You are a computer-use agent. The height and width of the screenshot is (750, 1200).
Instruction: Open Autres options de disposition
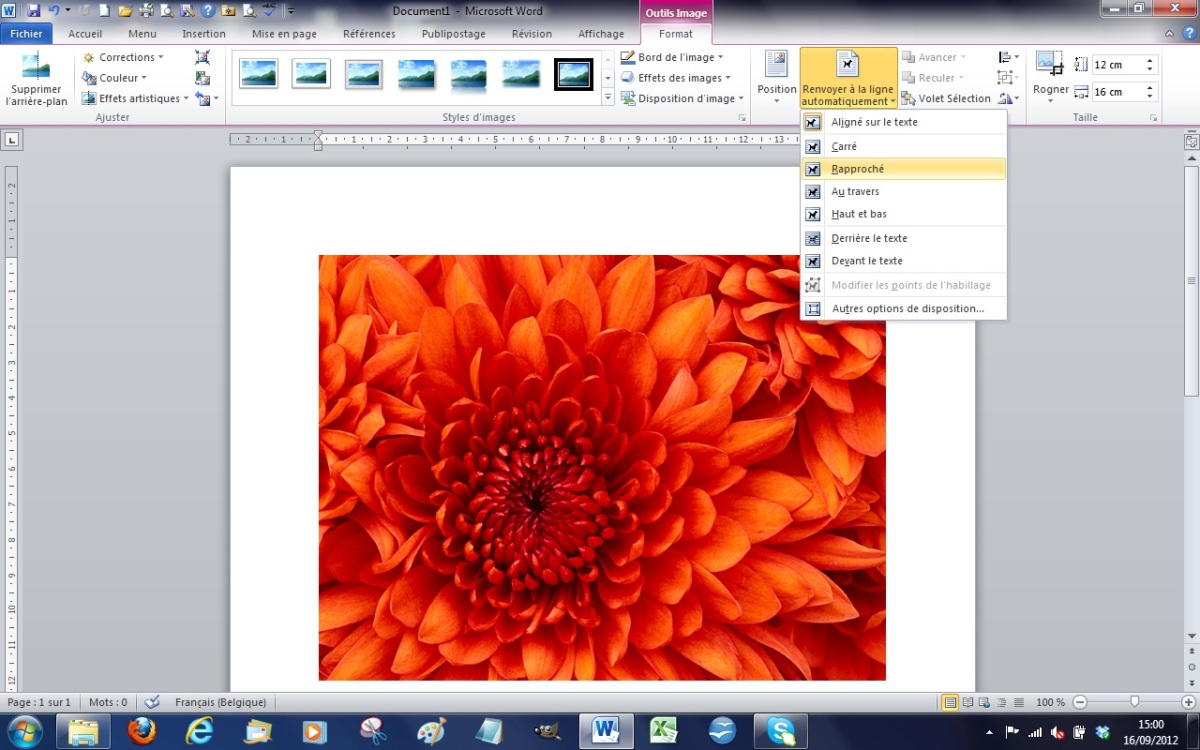point(904,309)
